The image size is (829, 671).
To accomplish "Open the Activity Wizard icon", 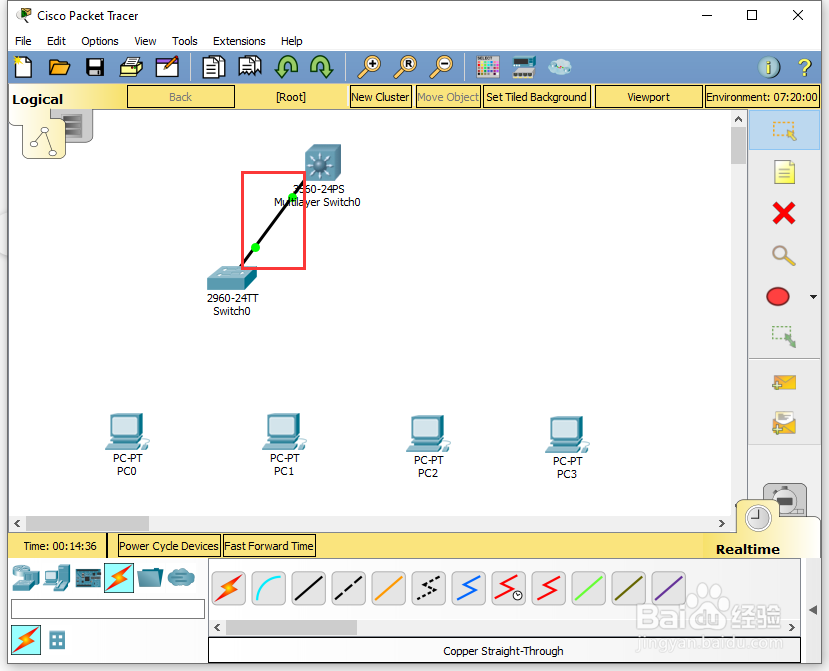I will [x=167, y=67].
